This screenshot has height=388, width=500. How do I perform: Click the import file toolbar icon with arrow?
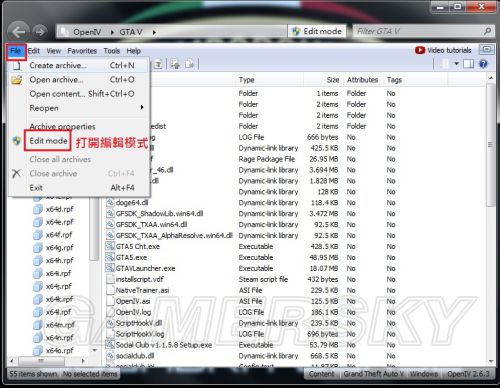[175, 64]
